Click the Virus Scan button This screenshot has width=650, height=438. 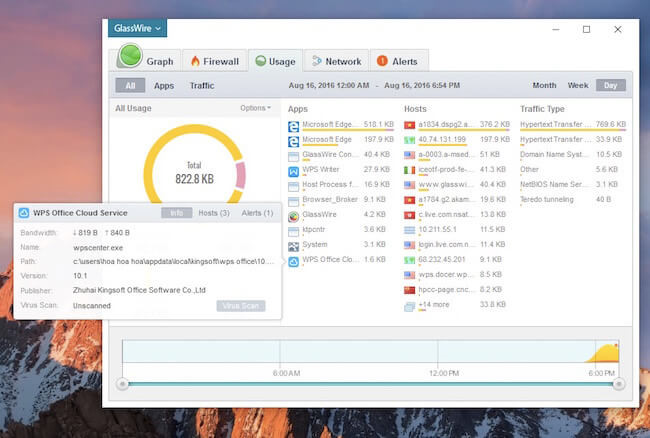240,305
